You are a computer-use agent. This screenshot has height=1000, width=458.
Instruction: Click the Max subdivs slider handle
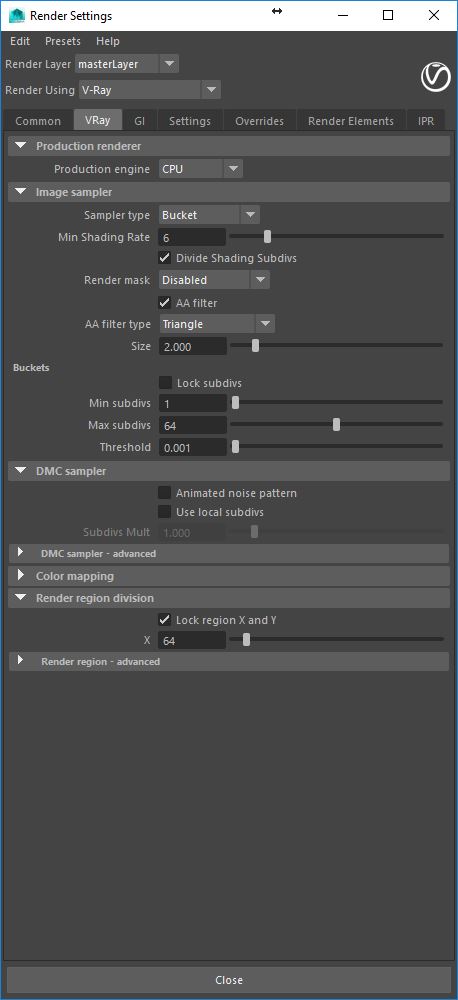tap(336, 425)
